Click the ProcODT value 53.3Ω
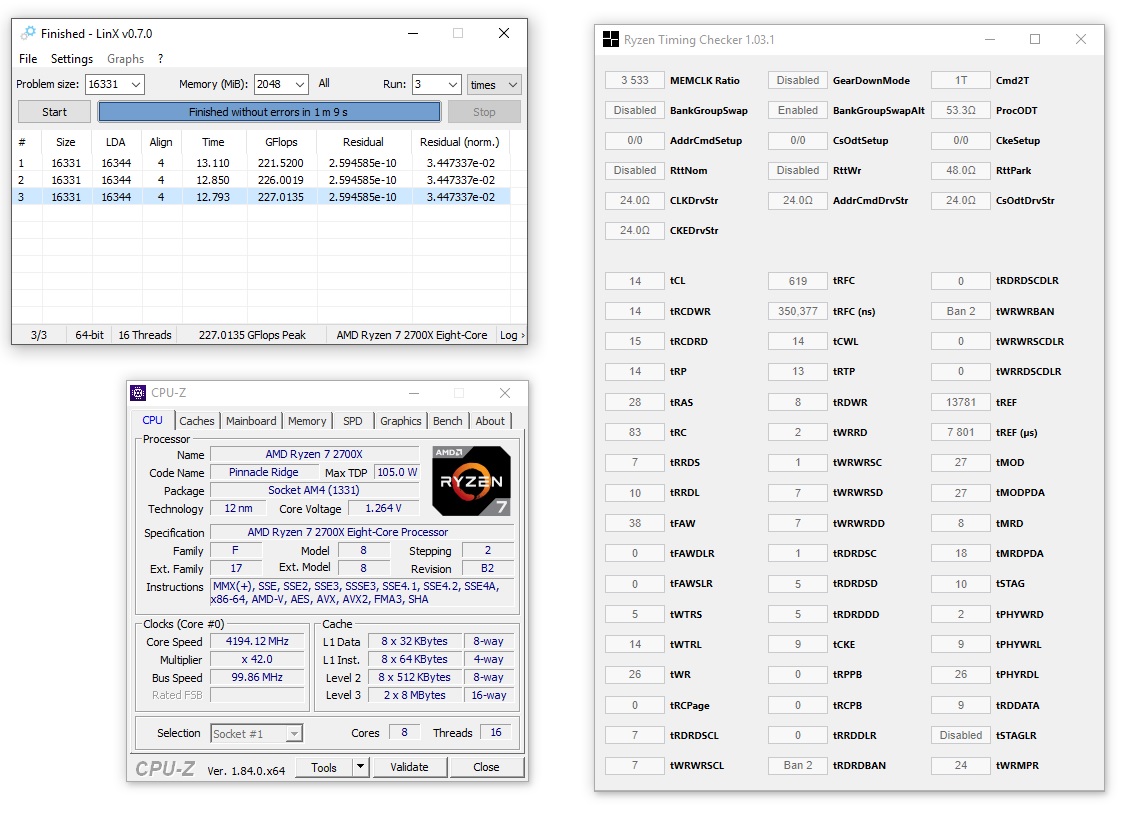The image size is (1137, 813). [x=961, y=110]
